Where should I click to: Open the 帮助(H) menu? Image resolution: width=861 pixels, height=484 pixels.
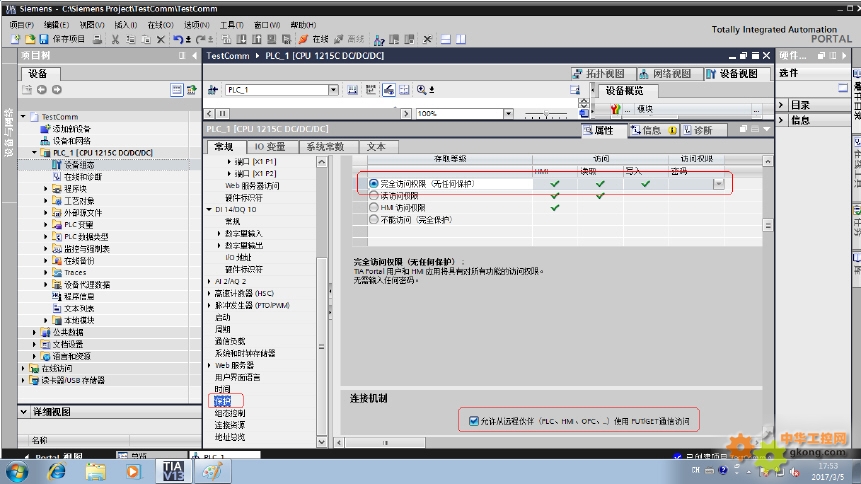(303, 25)
